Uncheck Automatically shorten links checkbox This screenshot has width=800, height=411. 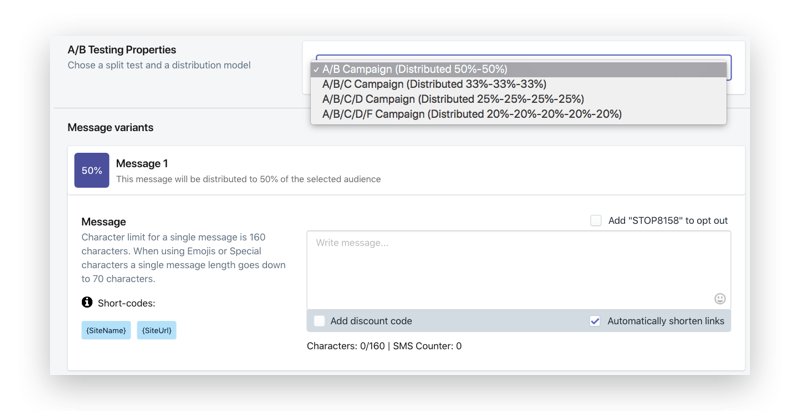595,321
